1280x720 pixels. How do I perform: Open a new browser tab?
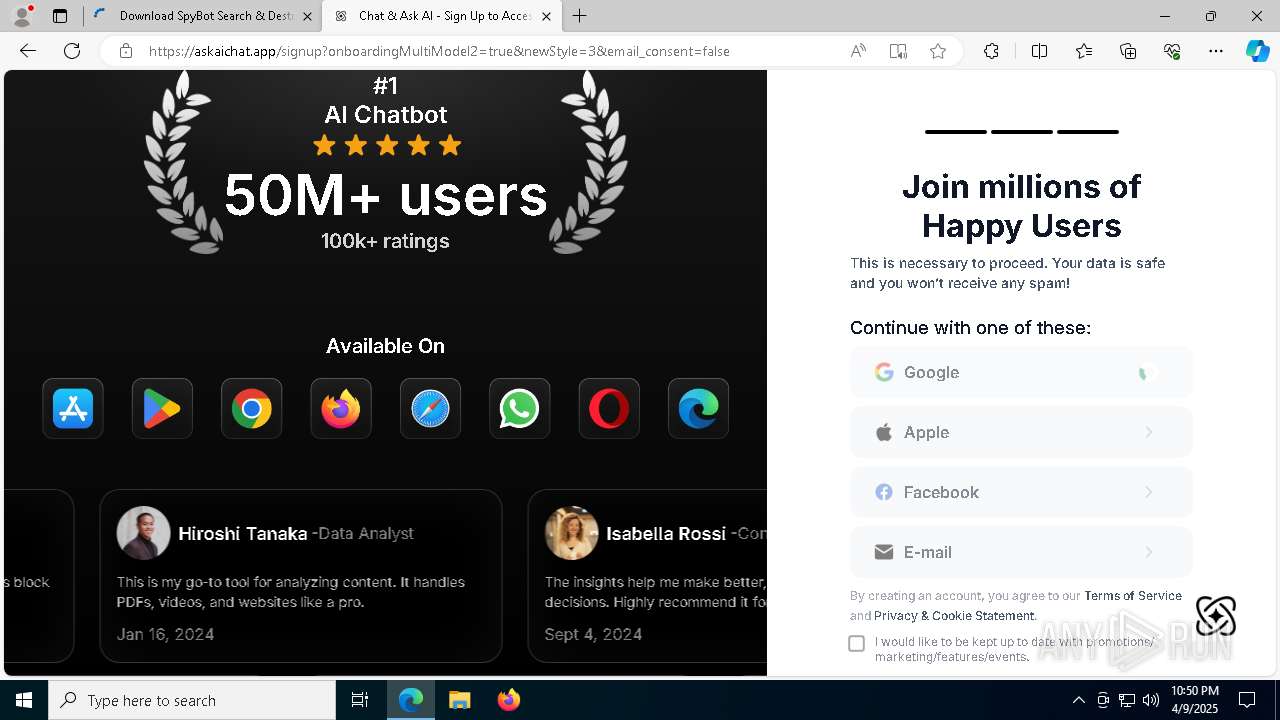[x=580, y=16]
